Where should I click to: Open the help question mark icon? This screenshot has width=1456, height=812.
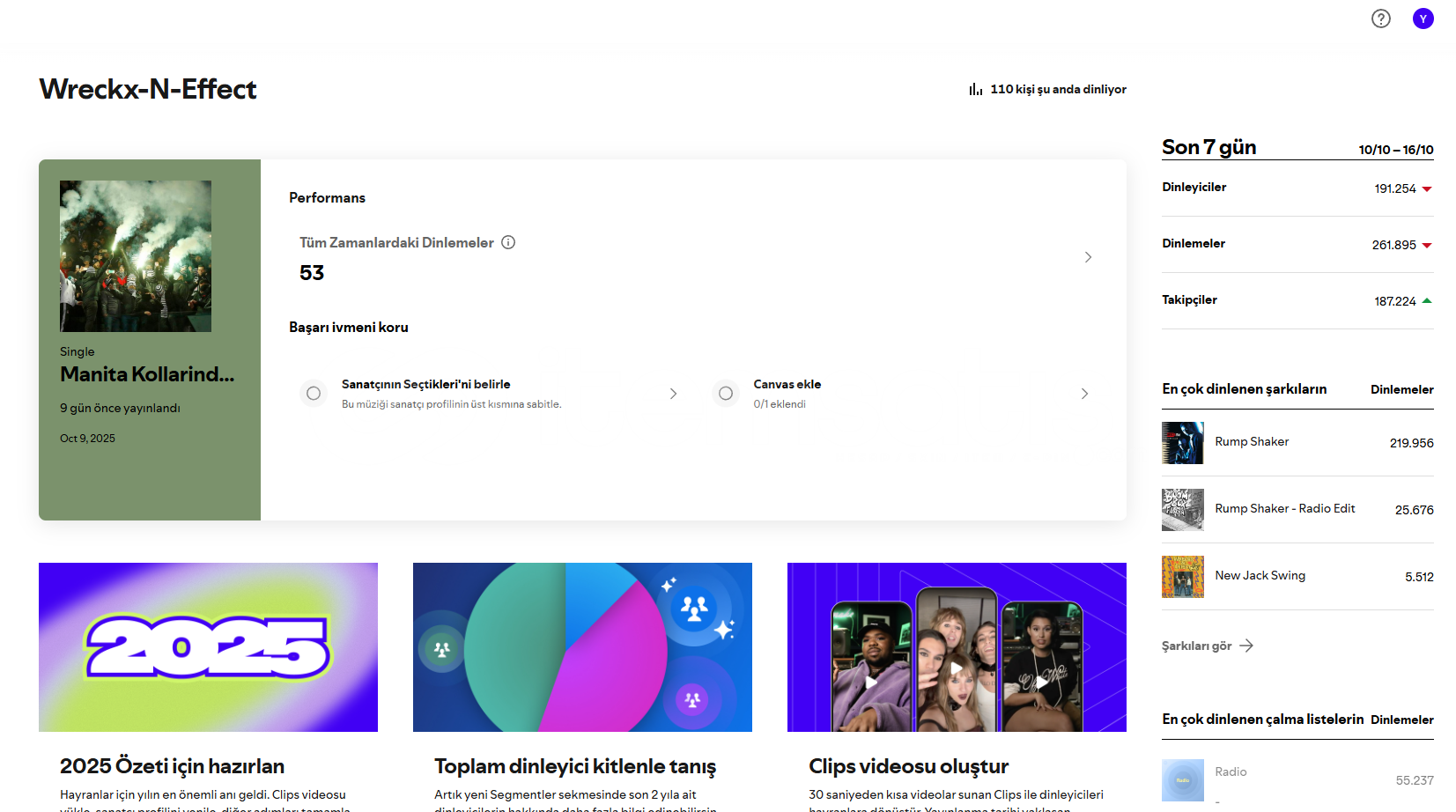(1380, 18)
